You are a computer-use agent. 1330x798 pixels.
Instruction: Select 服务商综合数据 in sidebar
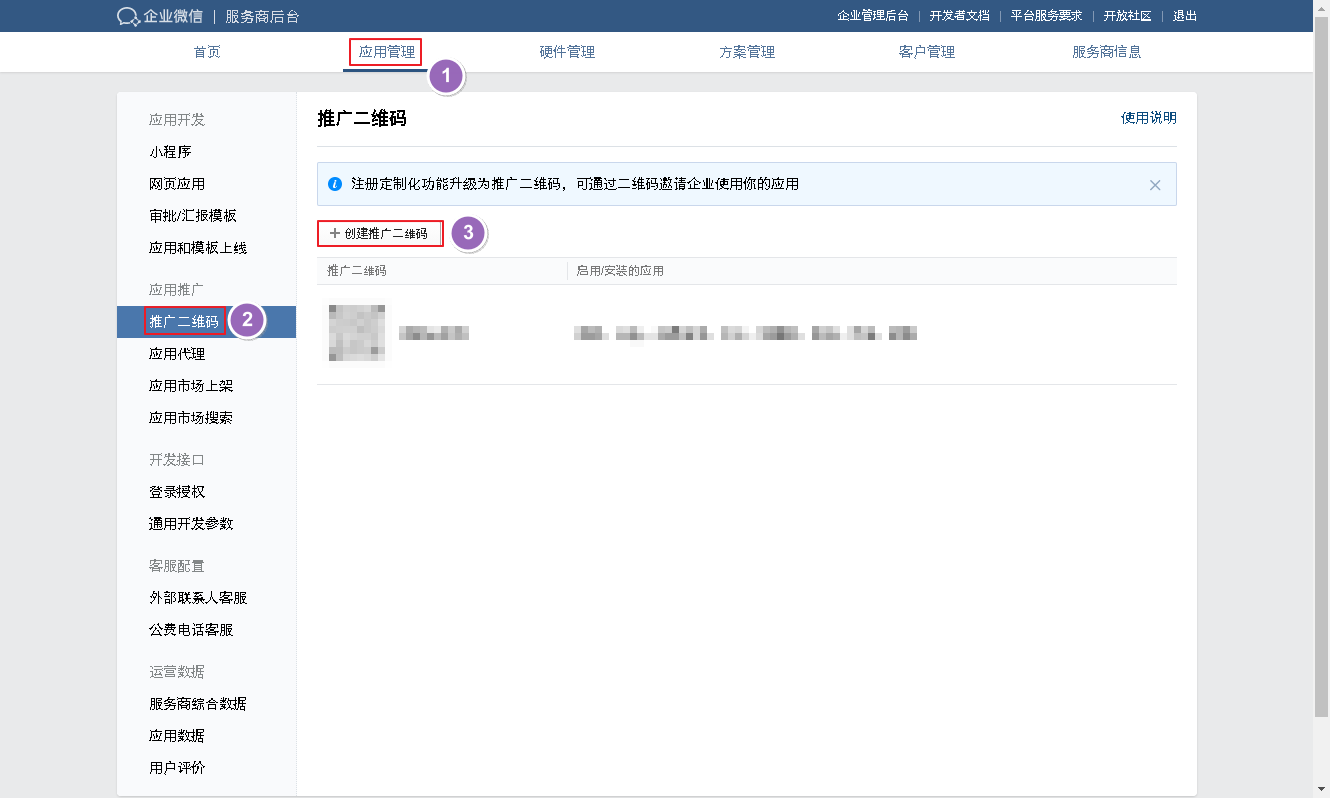click(198, 704)
